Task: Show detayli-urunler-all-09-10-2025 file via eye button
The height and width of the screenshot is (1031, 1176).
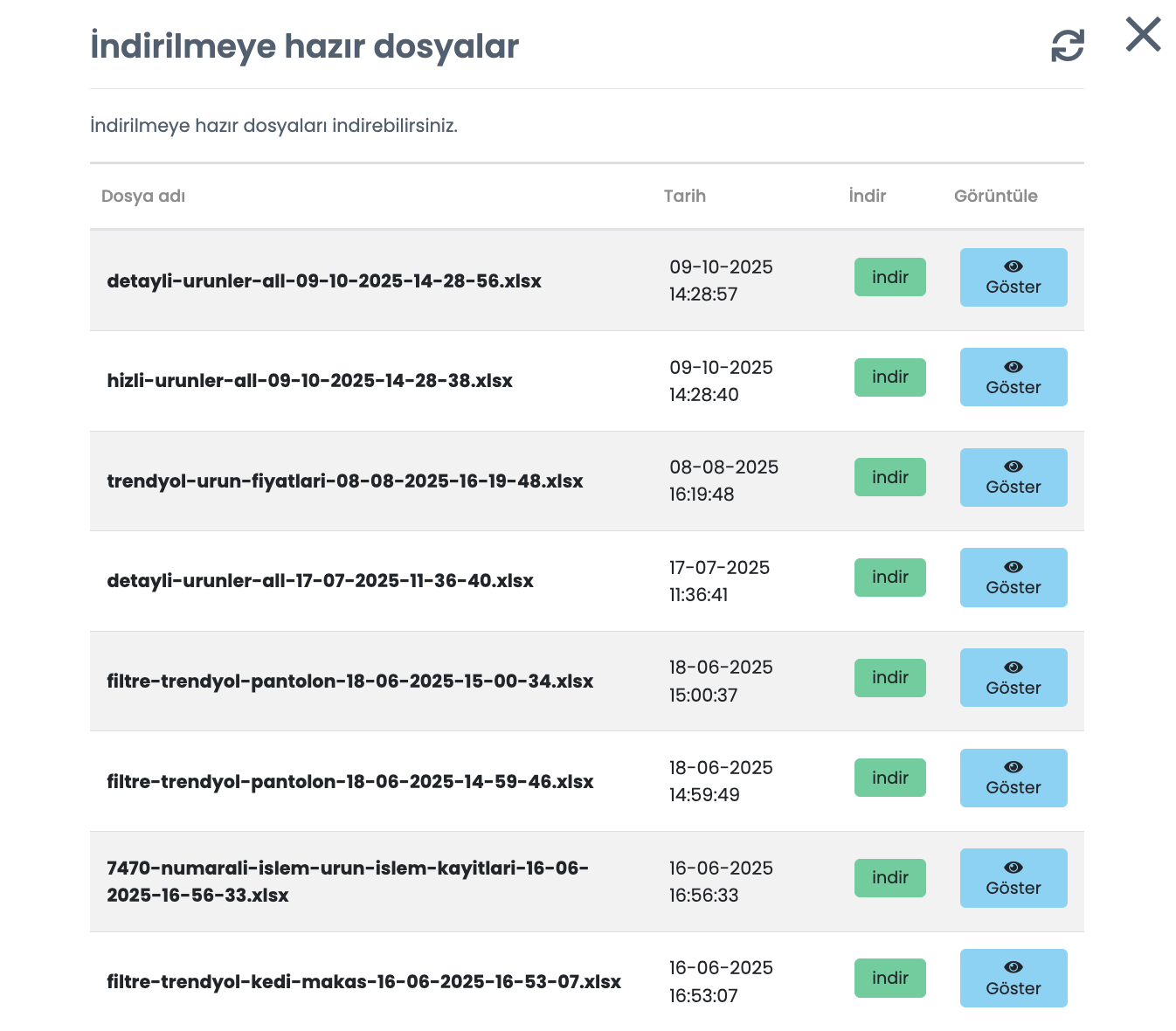Action: (1013, 277)
